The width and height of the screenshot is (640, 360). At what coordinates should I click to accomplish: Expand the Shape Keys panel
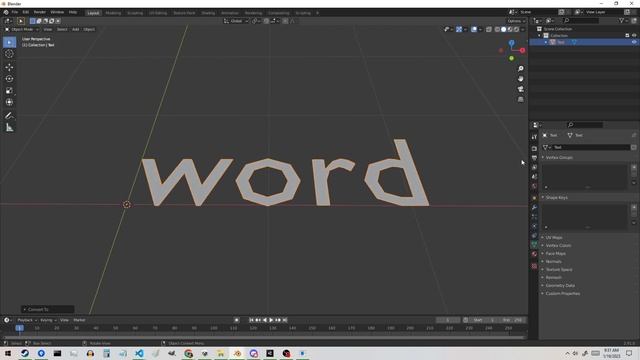coord(556,198)
